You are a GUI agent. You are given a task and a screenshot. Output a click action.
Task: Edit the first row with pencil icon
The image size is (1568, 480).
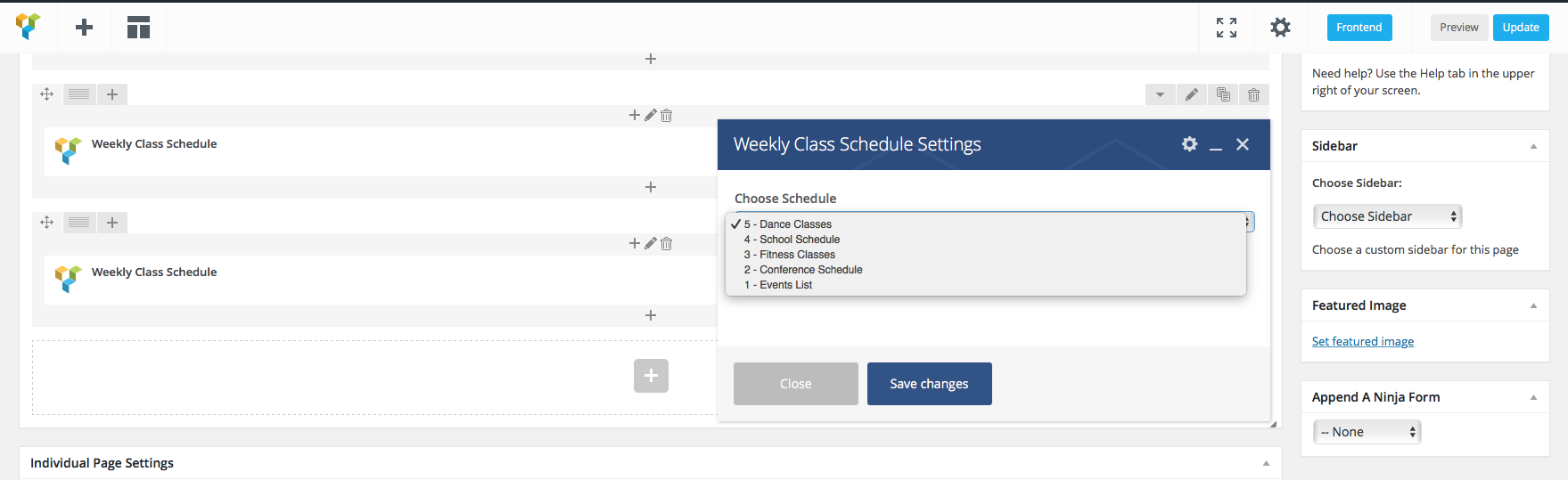(1192, 94)
